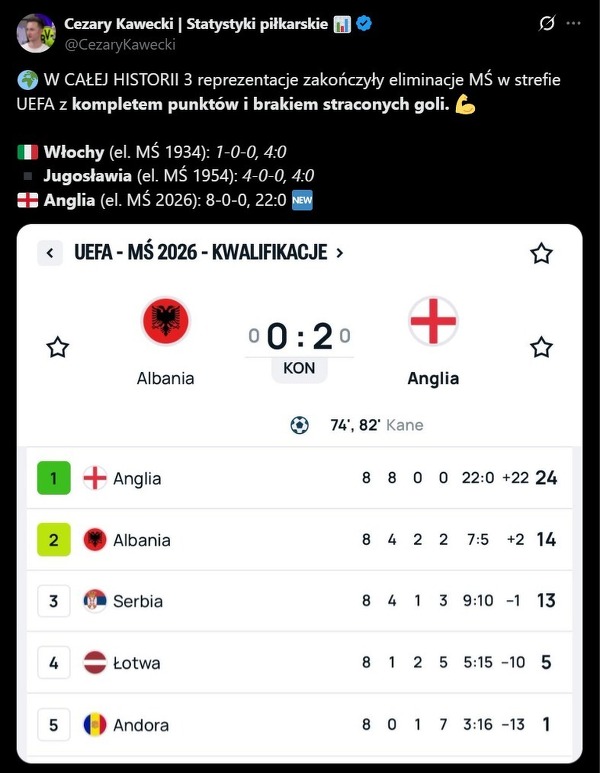Select the Anglia row in standings
Screen dimensions: 600x773
(298, 478)
